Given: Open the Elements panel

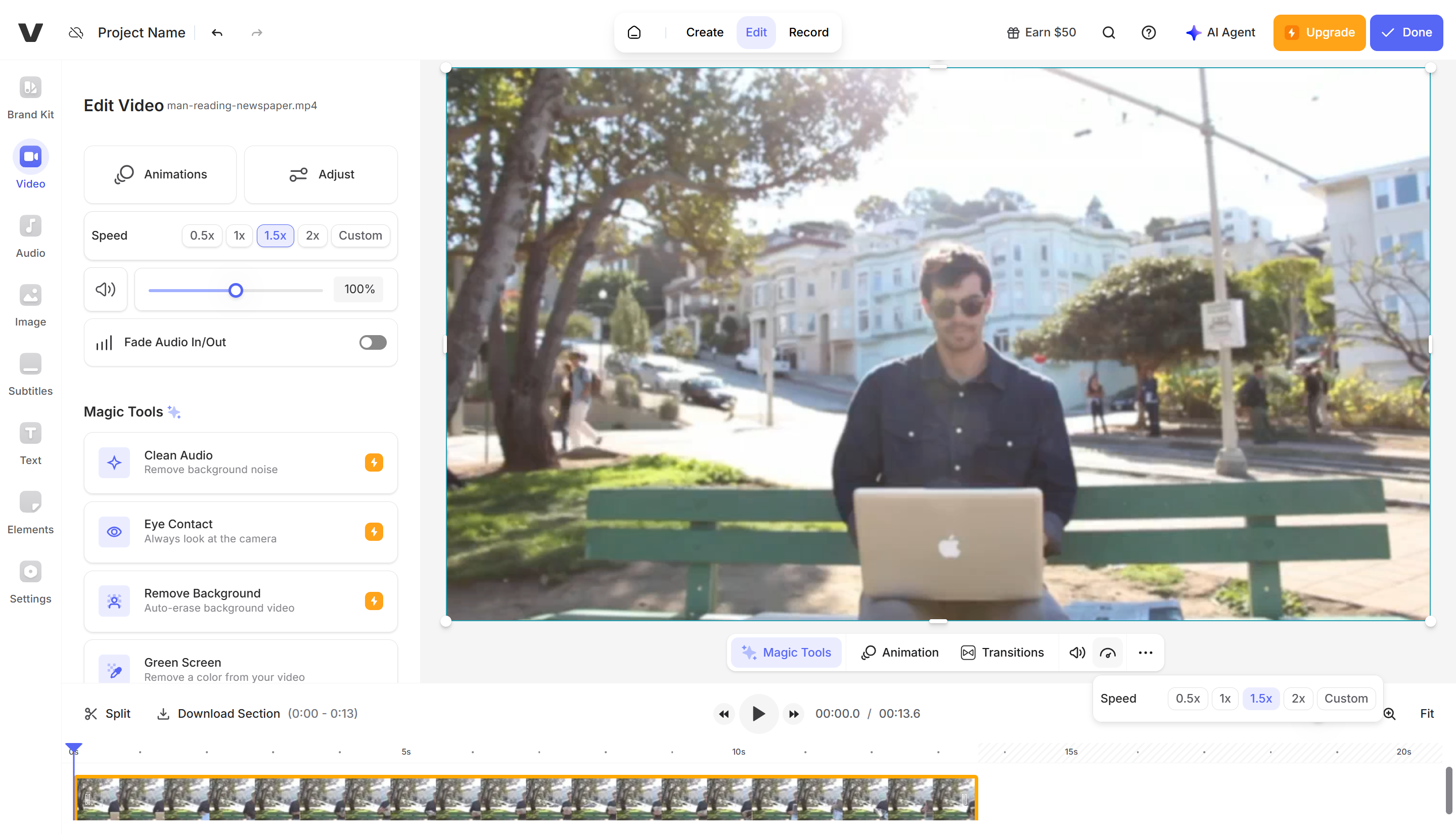Looking at the screenshot, I should tap(30, 512).
